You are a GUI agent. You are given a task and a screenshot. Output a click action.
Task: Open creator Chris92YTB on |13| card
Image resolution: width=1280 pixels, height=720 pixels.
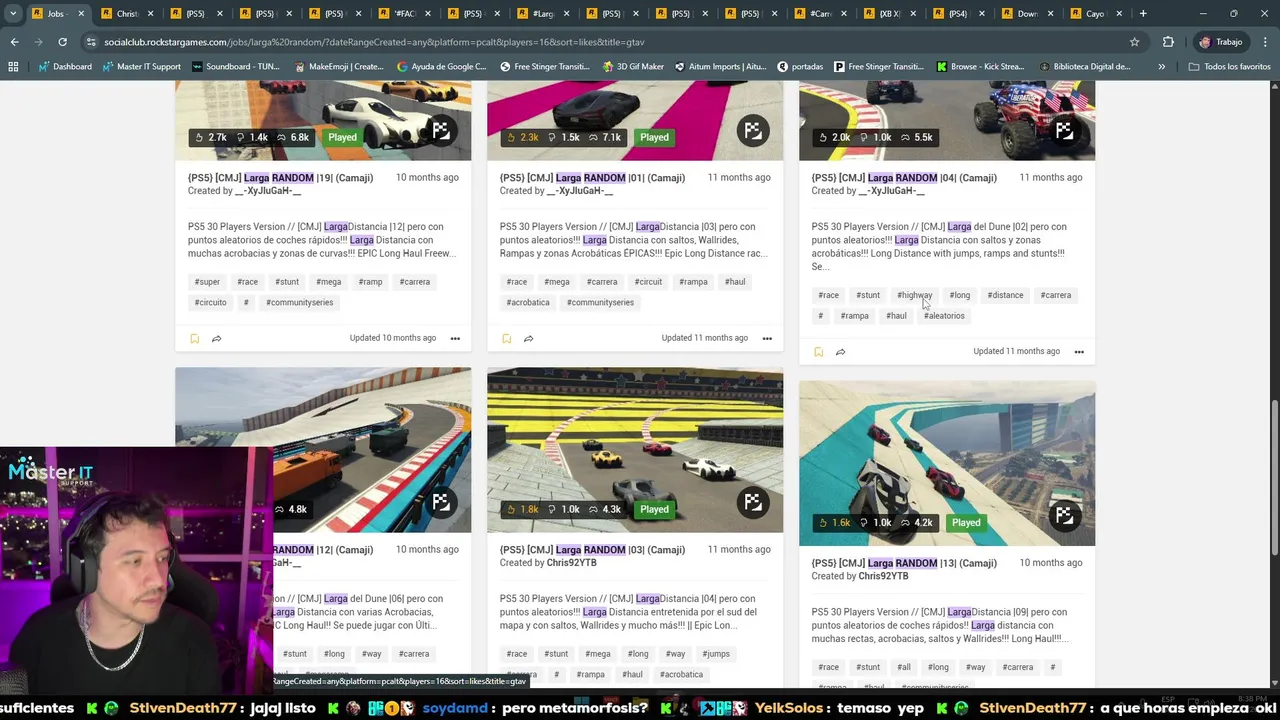click(x=882, y=577)
